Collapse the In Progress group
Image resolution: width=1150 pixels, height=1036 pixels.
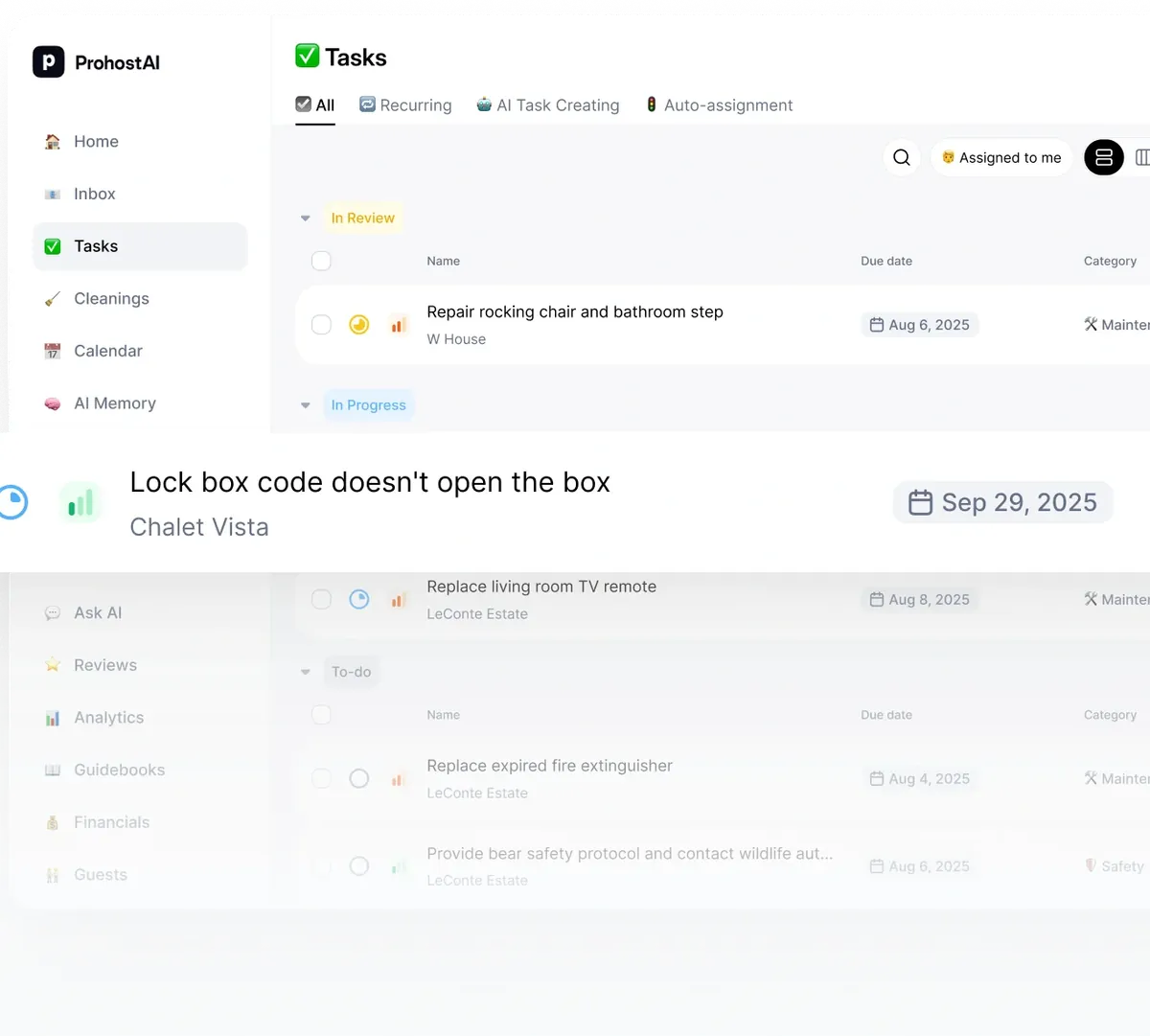(x=306, y=405)
